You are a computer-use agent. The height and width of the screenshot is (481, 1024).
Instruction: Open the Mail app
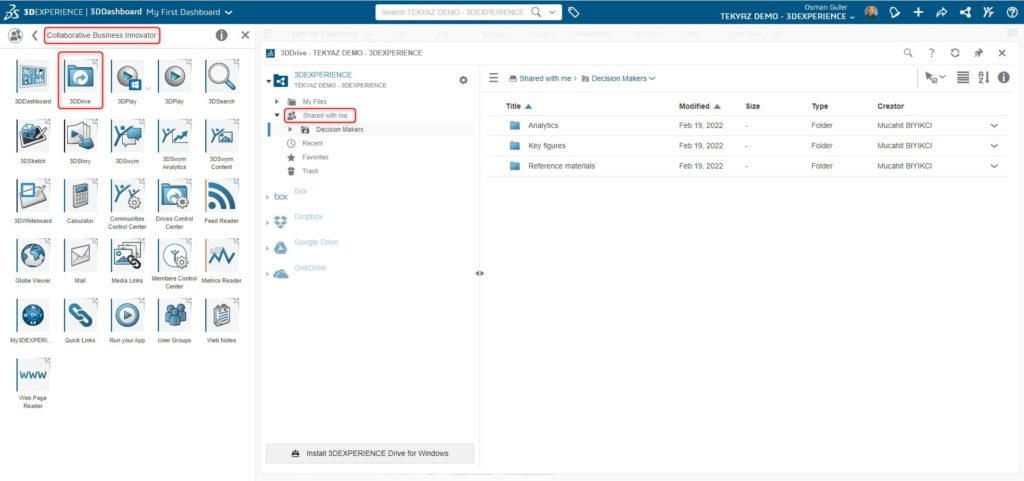(x=80, y=255)
